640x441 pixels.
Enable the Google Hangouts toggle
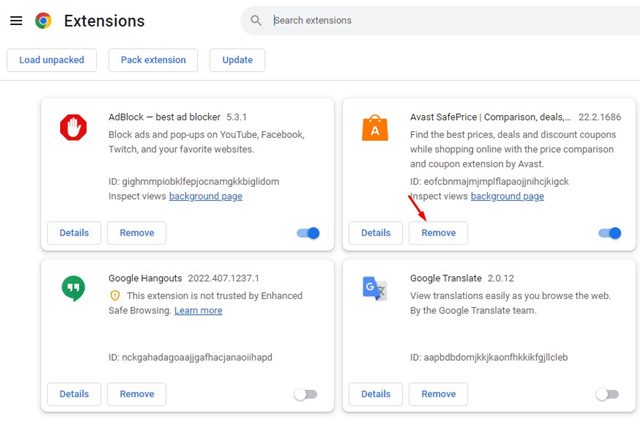point(306,394)
